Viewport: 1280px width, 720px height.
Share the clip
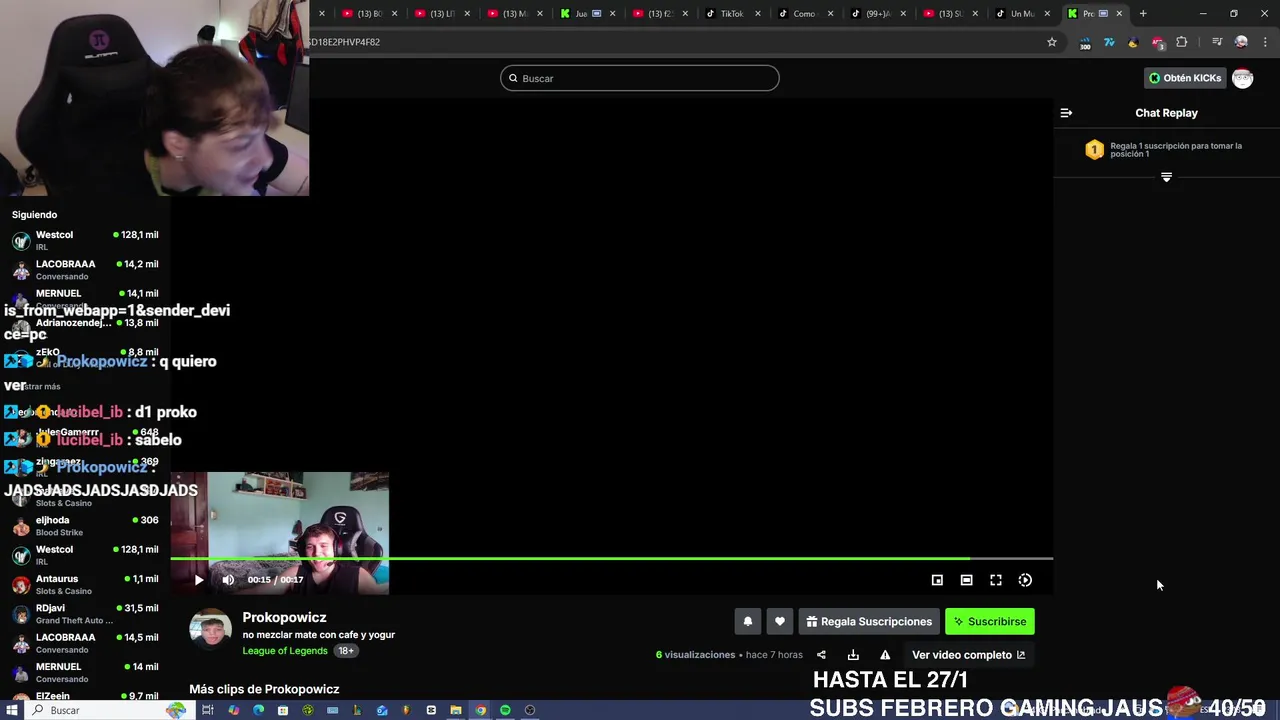tap(821, 655)
